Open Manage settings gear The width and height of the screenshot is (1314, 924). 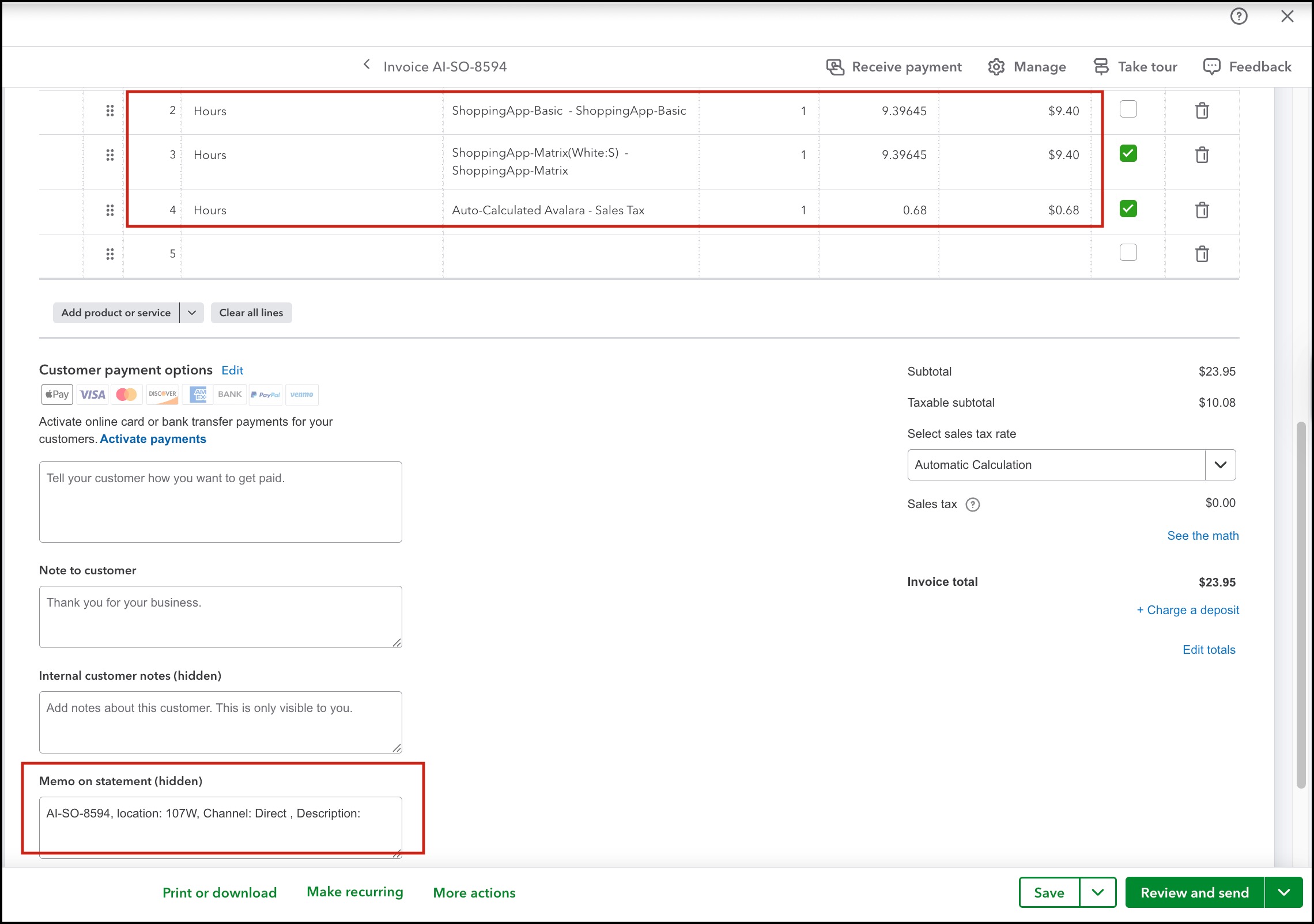tap(996, 67)
